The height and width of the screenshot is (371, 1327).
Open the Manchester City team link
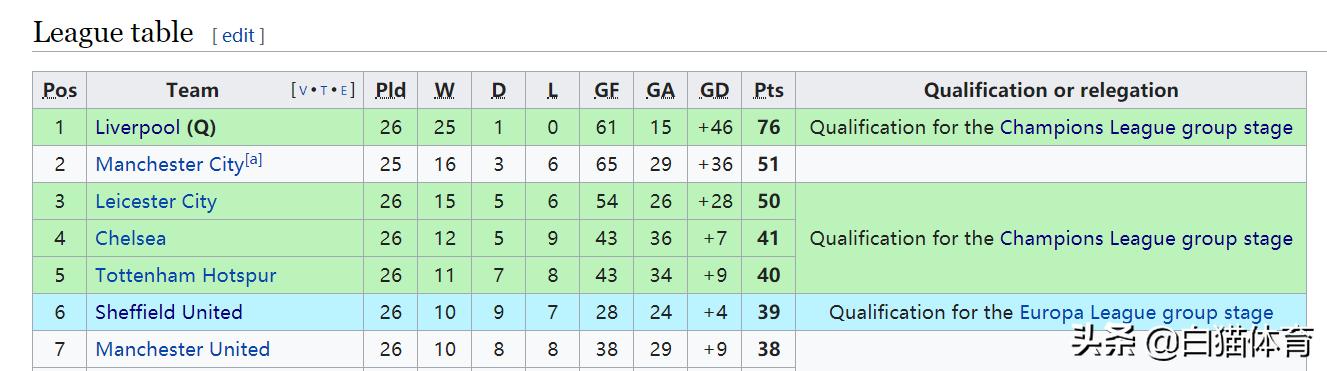[x=169, y=164]
